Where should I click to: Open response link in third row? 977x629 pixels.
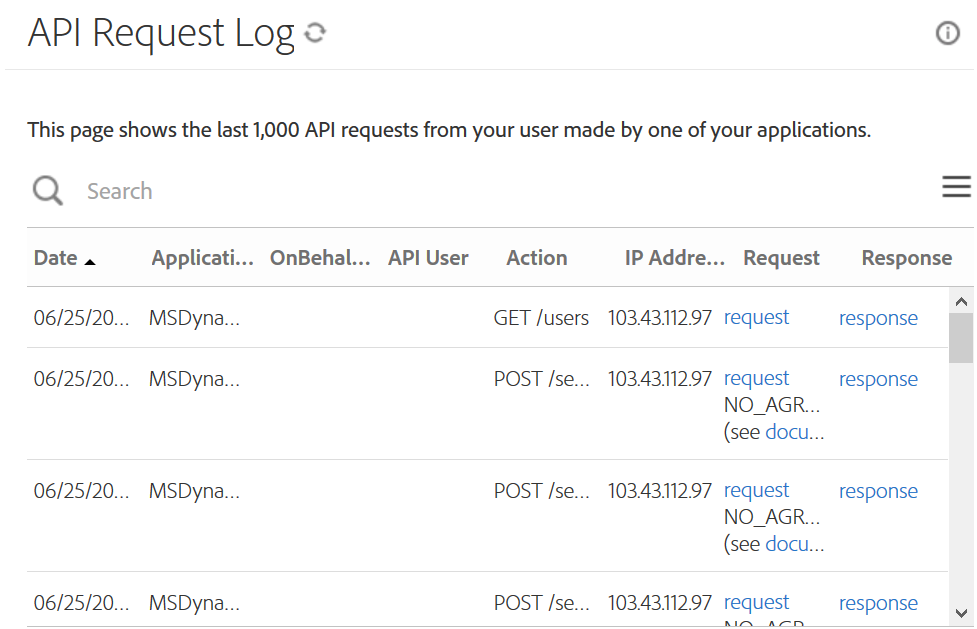(x=878, y=491)
